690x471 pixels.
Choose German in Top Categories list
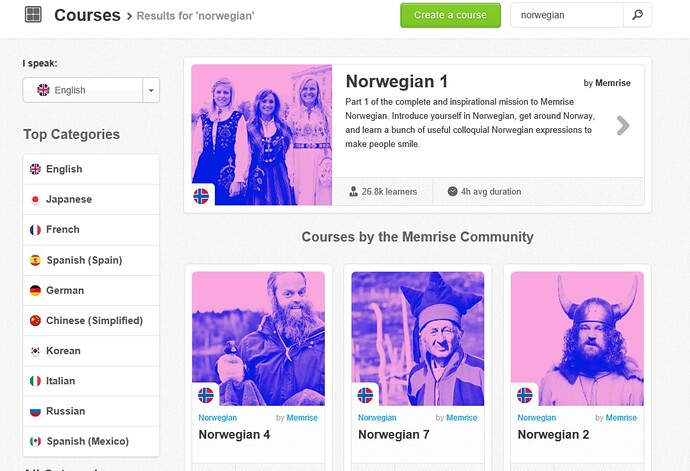pos(91,291)
